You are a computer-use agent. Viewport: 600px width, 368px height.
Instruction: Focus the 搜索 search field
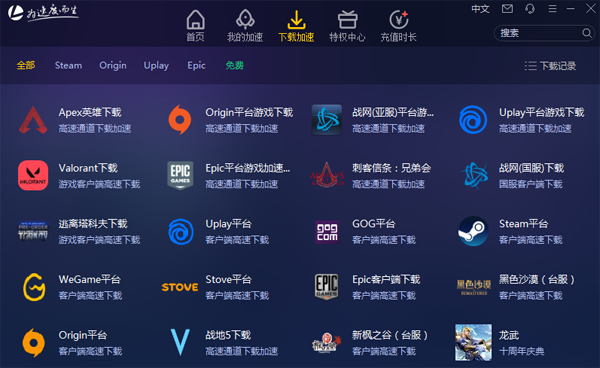click(544, 33)
